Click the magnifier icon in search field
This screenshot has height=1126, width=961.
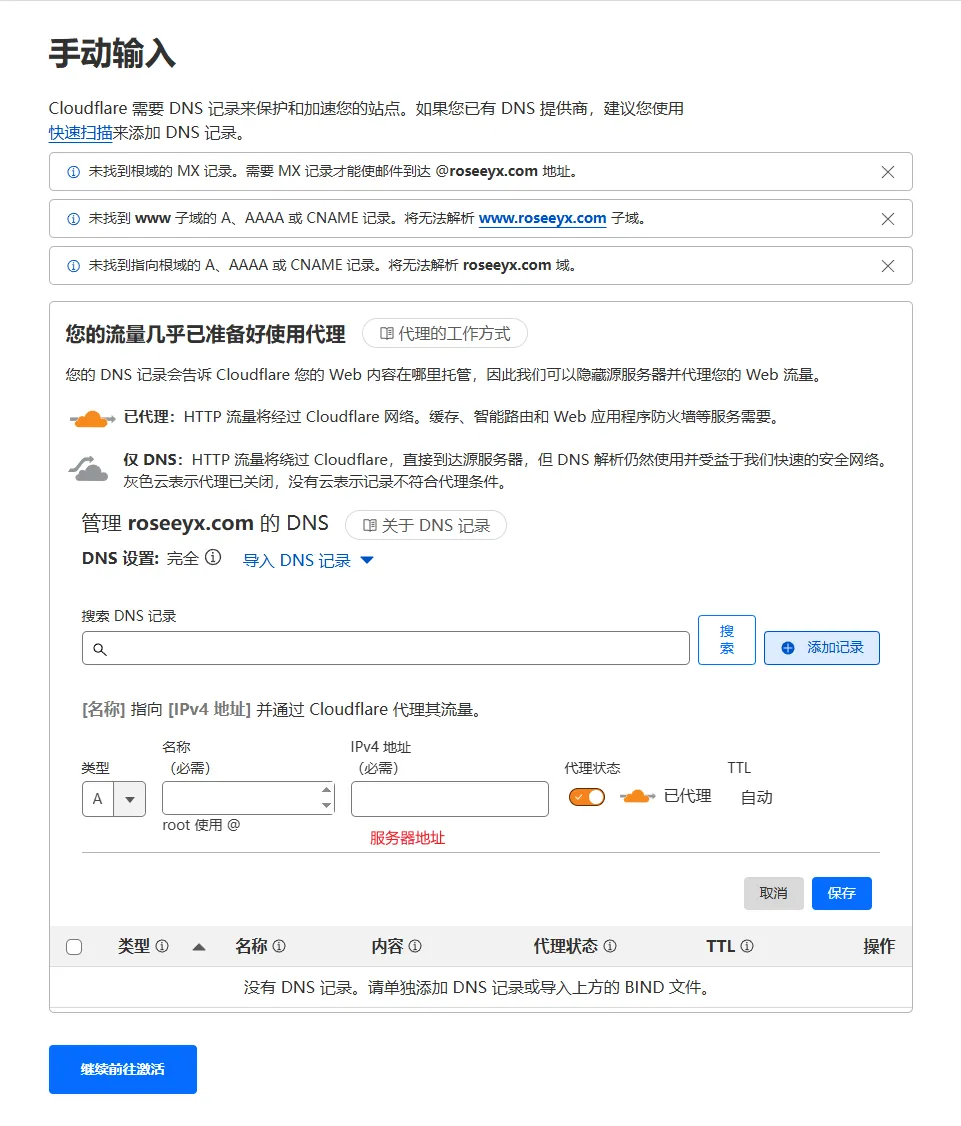100,649
